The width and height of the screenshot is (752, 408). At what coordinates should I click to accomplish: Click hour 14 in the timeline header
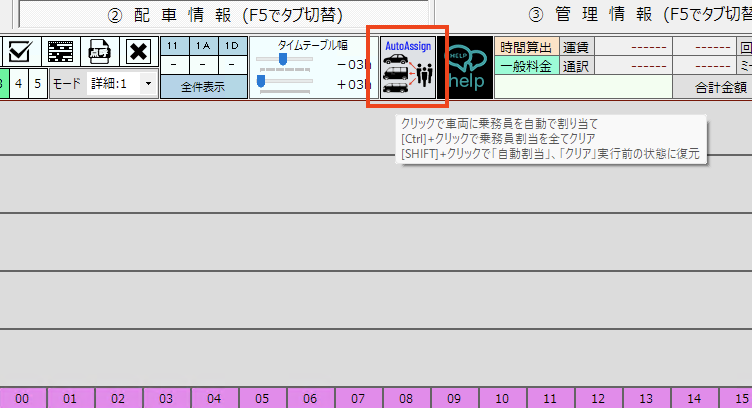[694, 398]
